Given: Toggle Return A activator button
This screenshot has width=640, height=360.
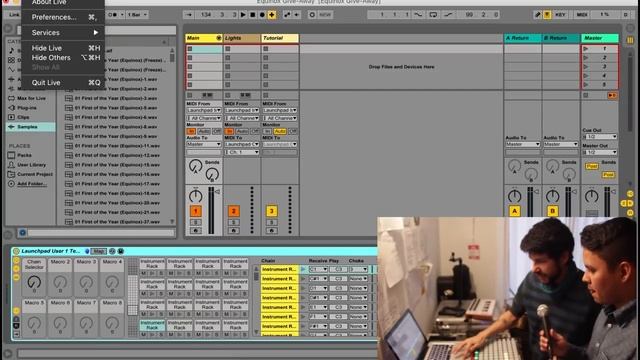Looking at the screenshot, I should (514, 211).
